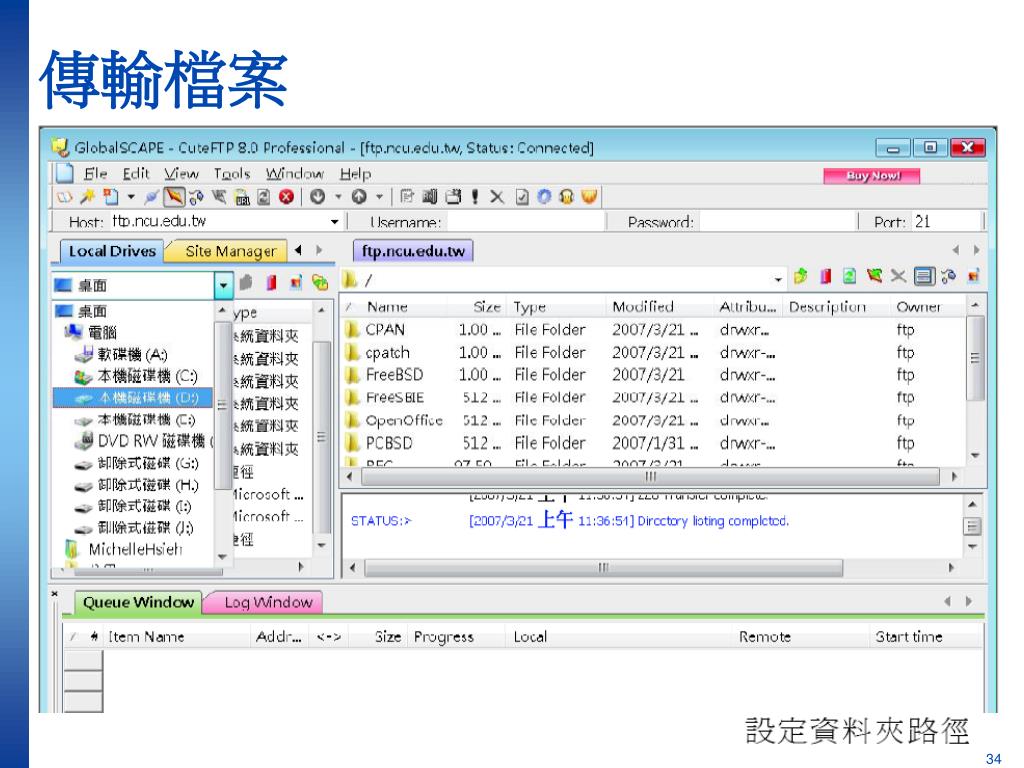1024x768 pixels.
Task: Open the Window menu
Action: pos(295,174)
